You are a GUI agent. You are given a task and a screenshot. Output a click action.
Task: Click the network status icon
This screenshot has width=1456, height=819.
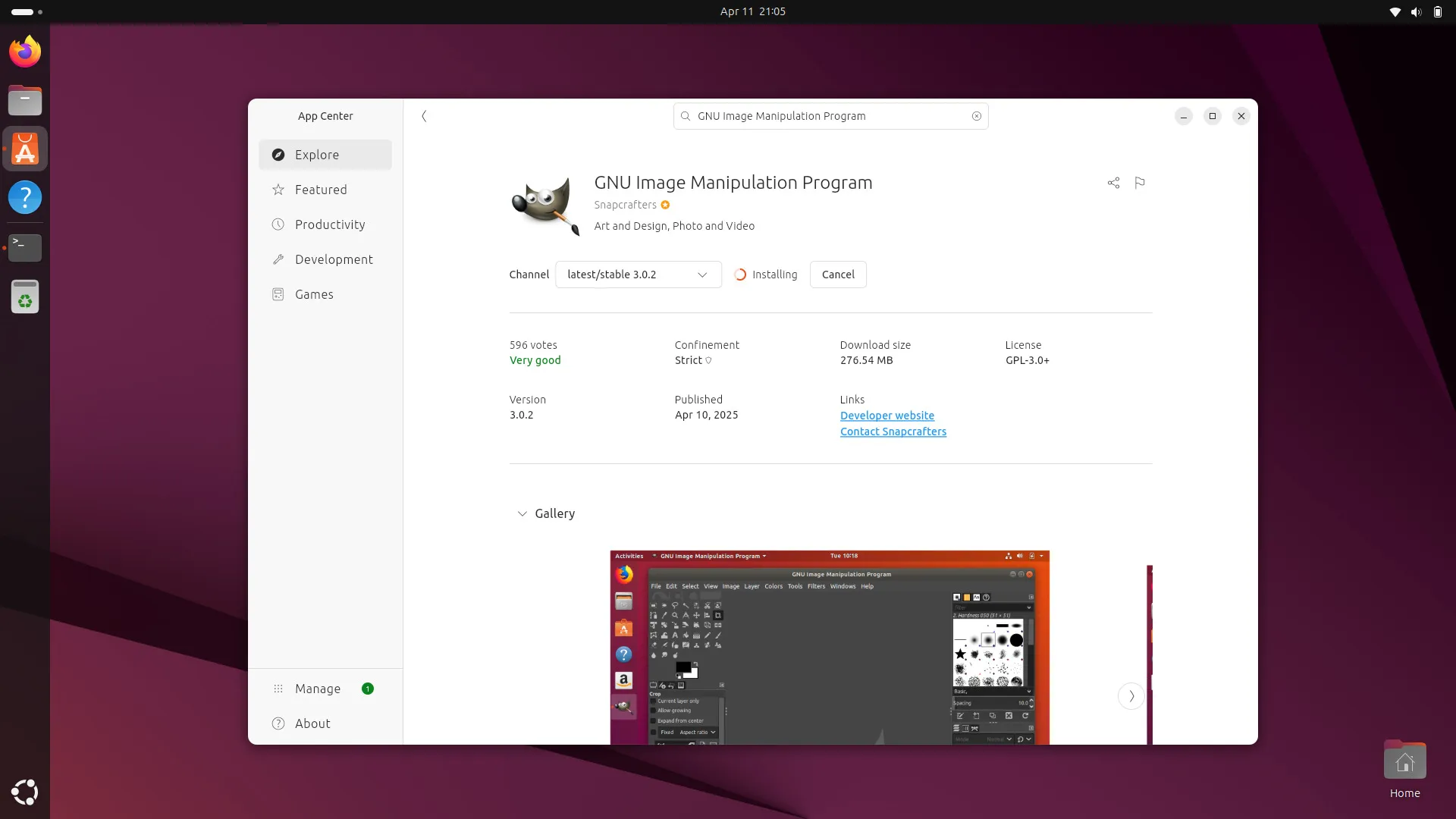pyautogui.click(x=1395, y=11)
